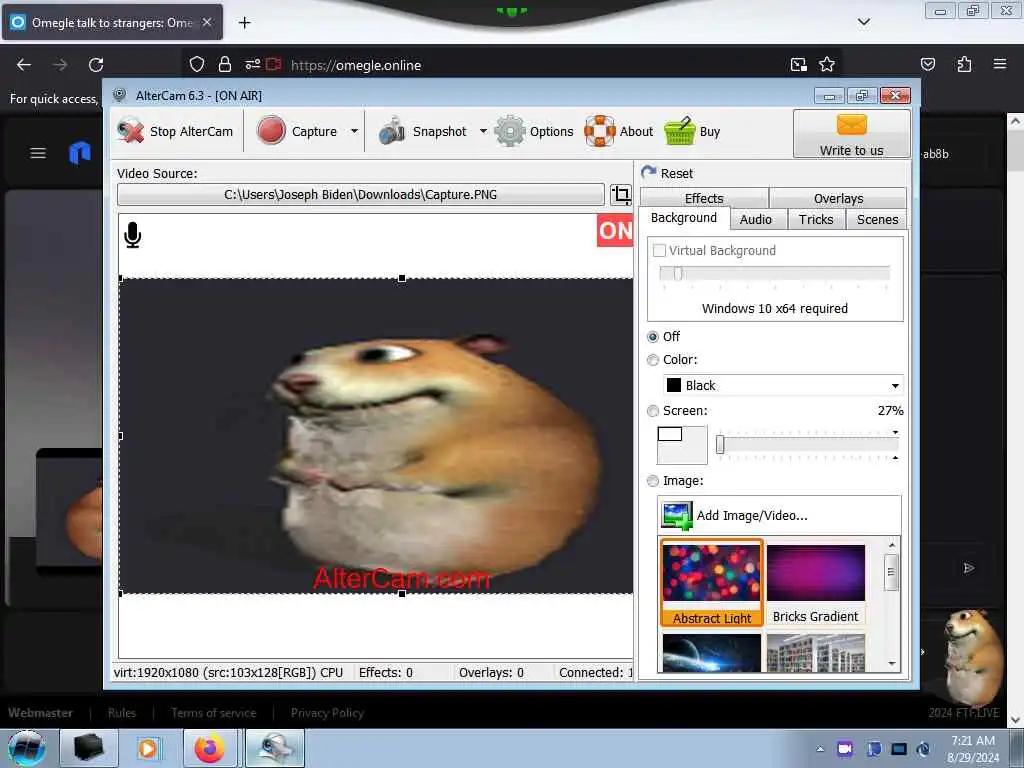Click the red Capture record button
The height and width of the screenshot is (768, 1024).
click(271, 131)
